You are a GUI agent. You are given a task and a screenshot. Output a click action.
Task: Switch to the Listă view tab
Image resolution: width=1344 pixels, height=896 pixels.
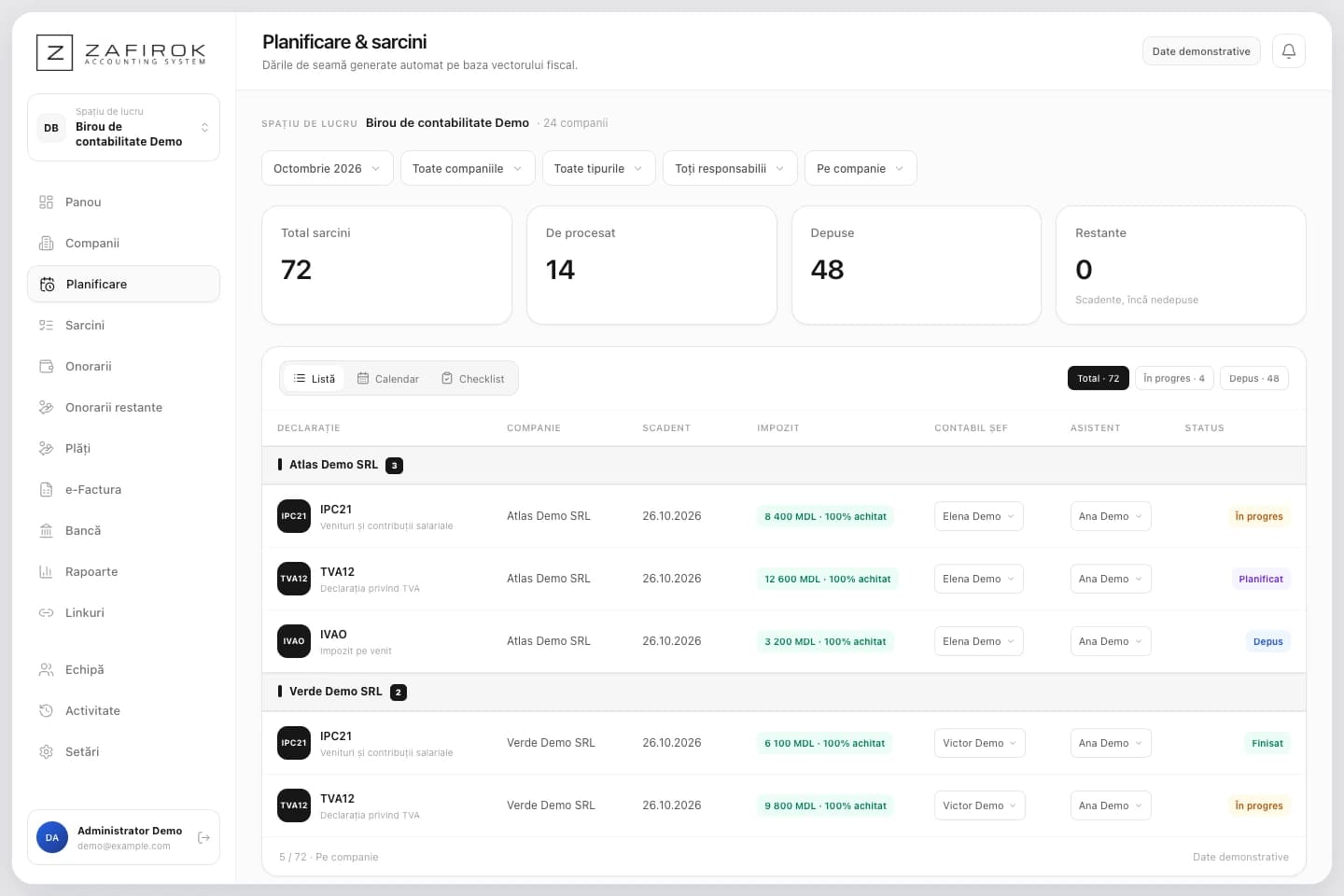[x=314, y=378]
